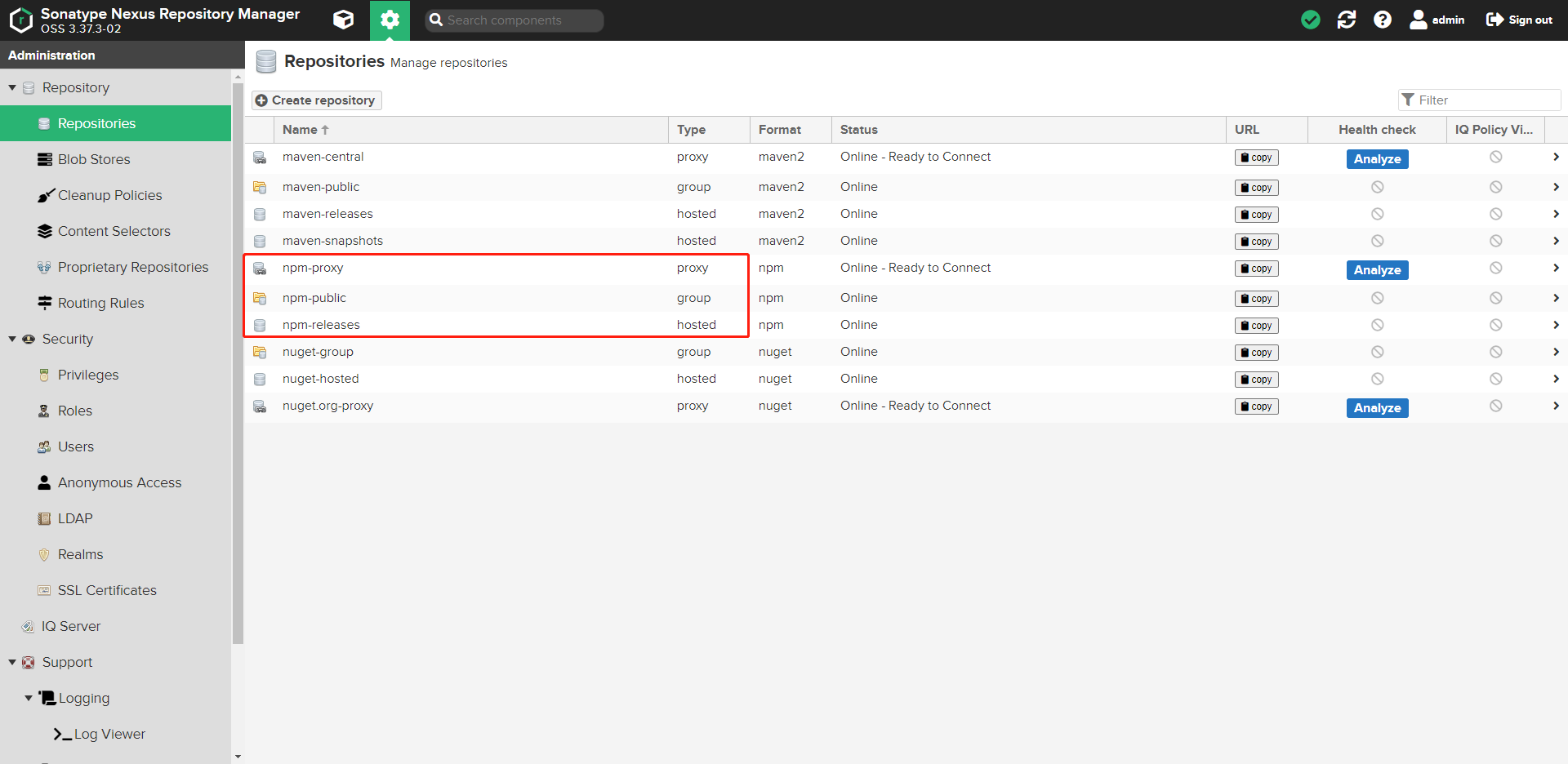Screen dimensions: 1568x764
Task: Sort by the Name column header
Action: tap(471, 130)
